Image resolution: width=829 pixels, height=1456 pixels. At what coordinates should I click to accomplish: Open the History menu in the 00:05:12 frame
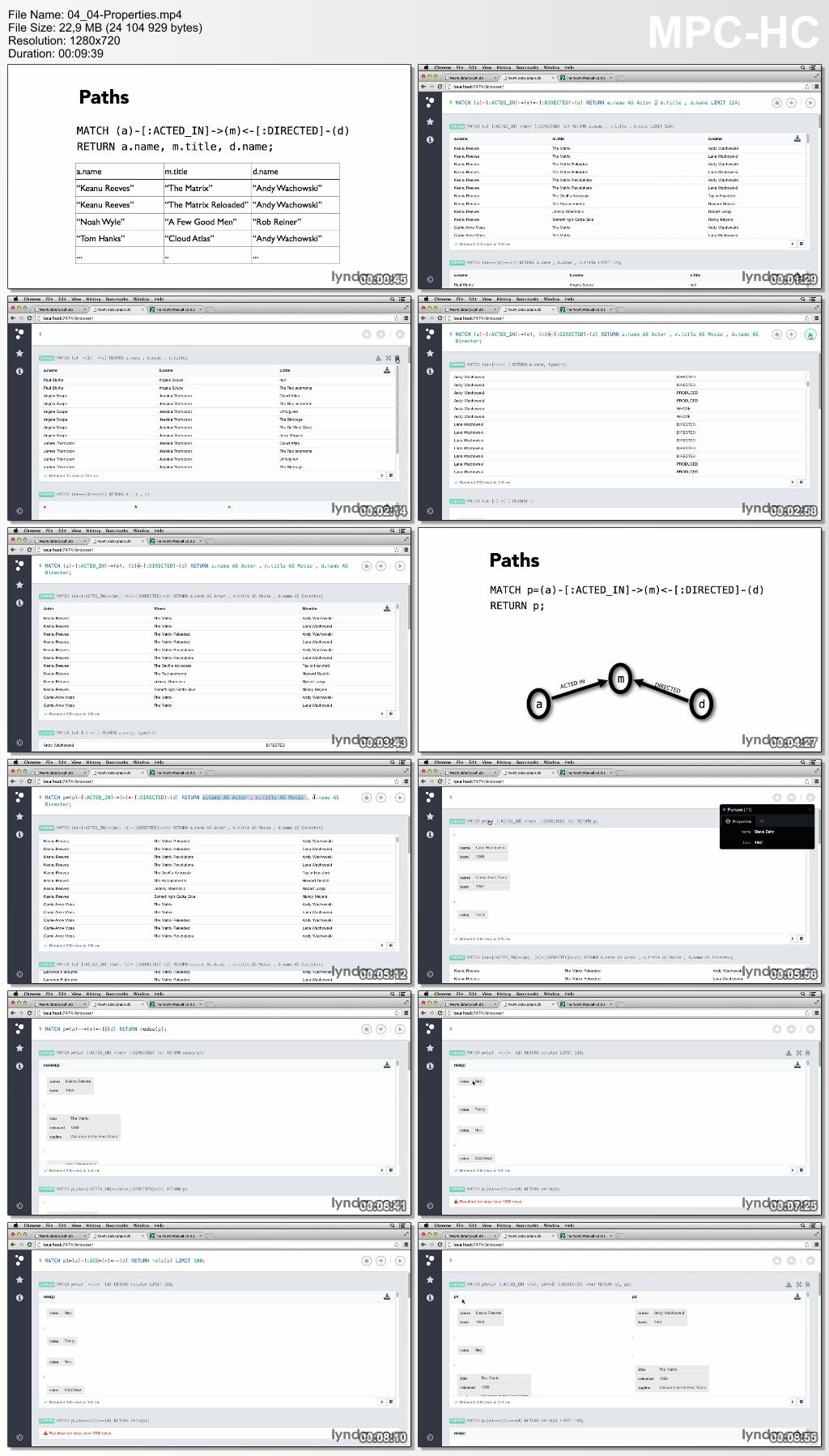(x=93, y=762)
